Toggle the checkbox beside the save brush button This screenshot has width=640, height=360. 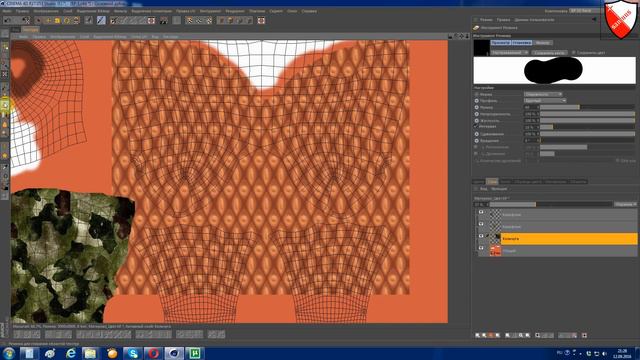(x=574, y=53)
